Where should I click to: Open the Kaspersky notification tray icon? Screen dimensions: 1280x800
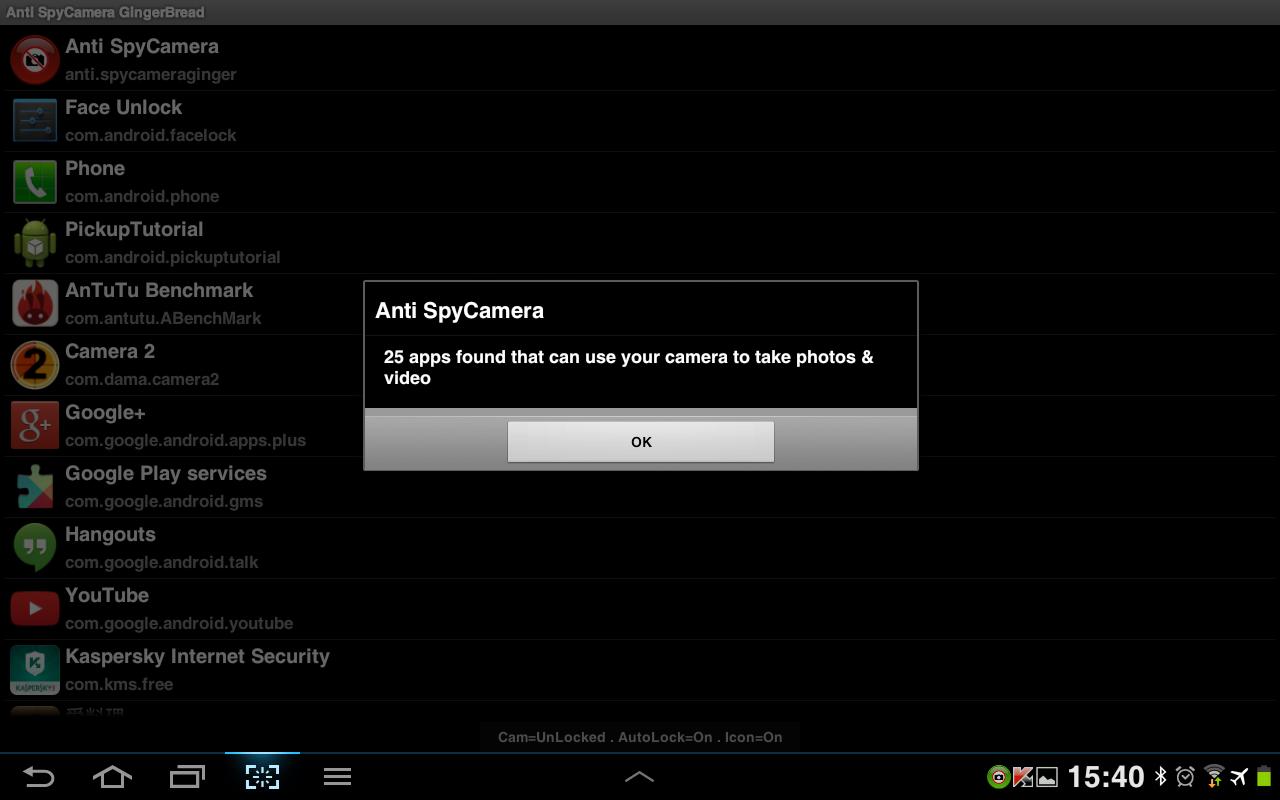pyautogui.click(x=1023, y=777)
